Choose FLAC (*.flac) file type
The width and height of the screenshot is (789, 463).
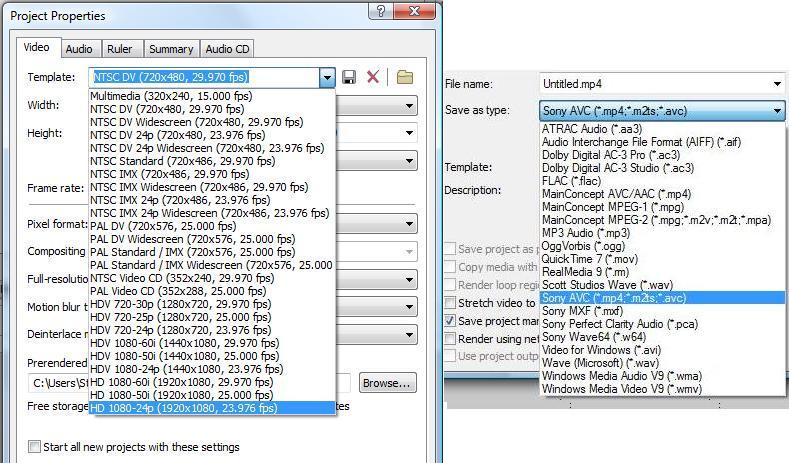662,181
